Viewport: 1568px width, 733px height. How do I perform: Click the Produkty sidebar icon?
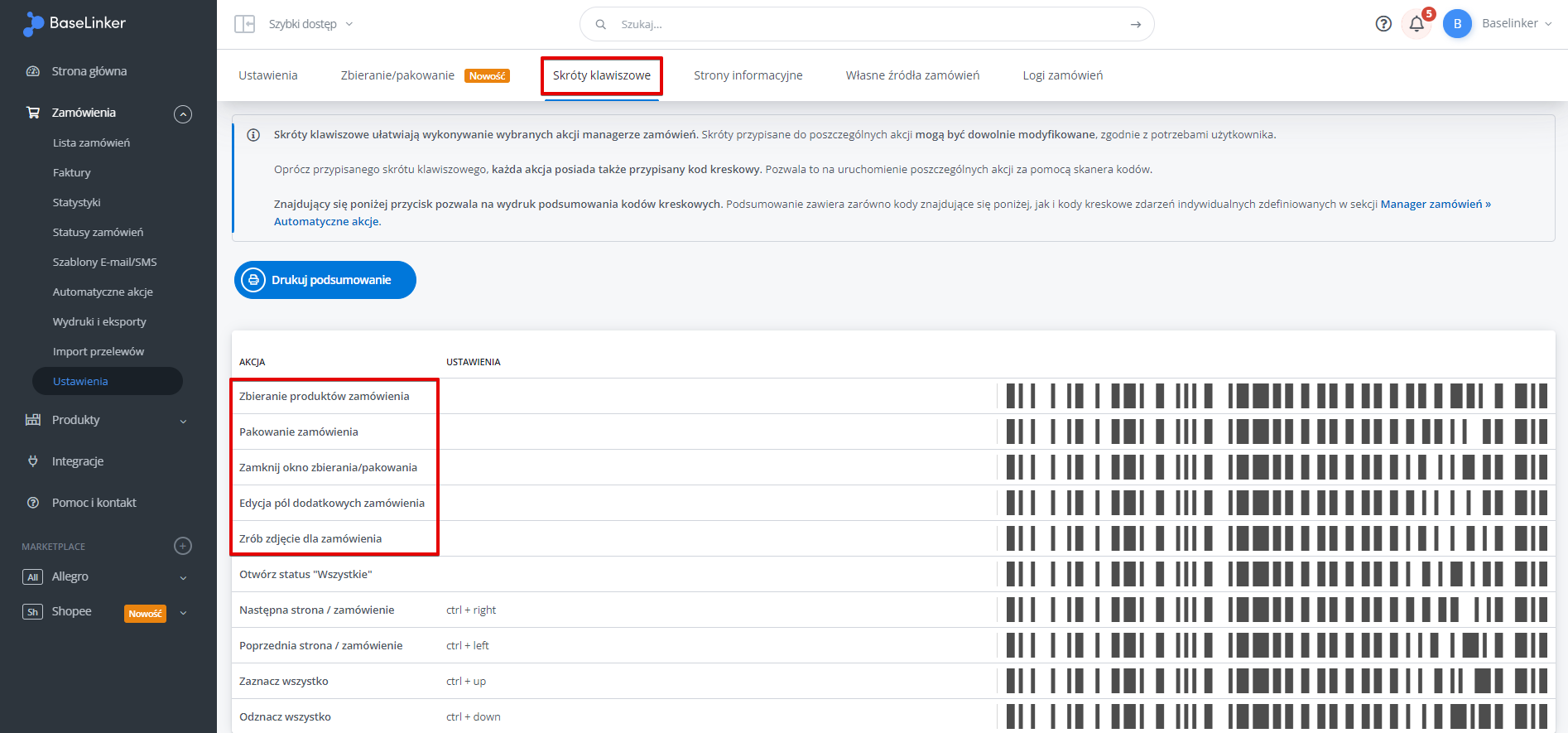[x=33, y=420]
